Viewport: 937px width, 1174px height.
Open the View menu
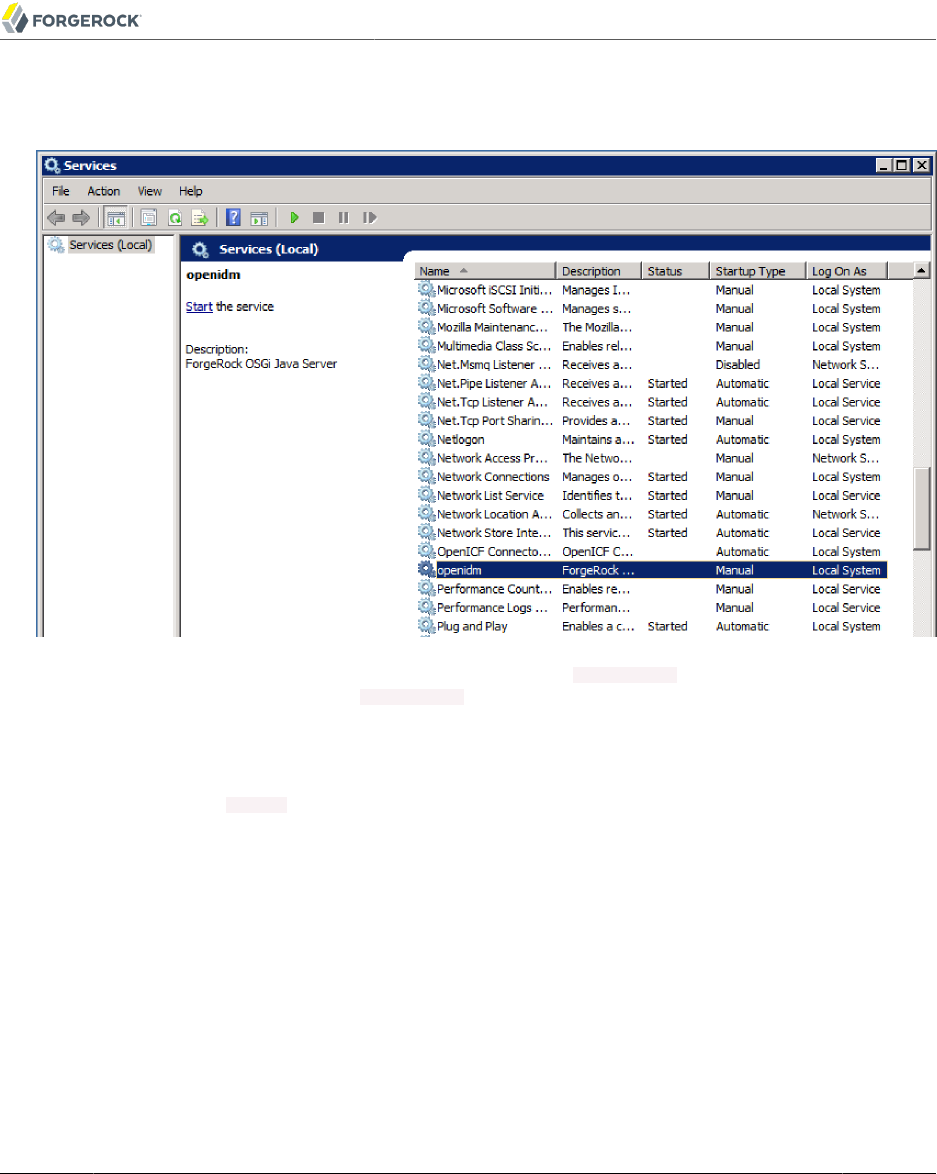coord(150,191)
